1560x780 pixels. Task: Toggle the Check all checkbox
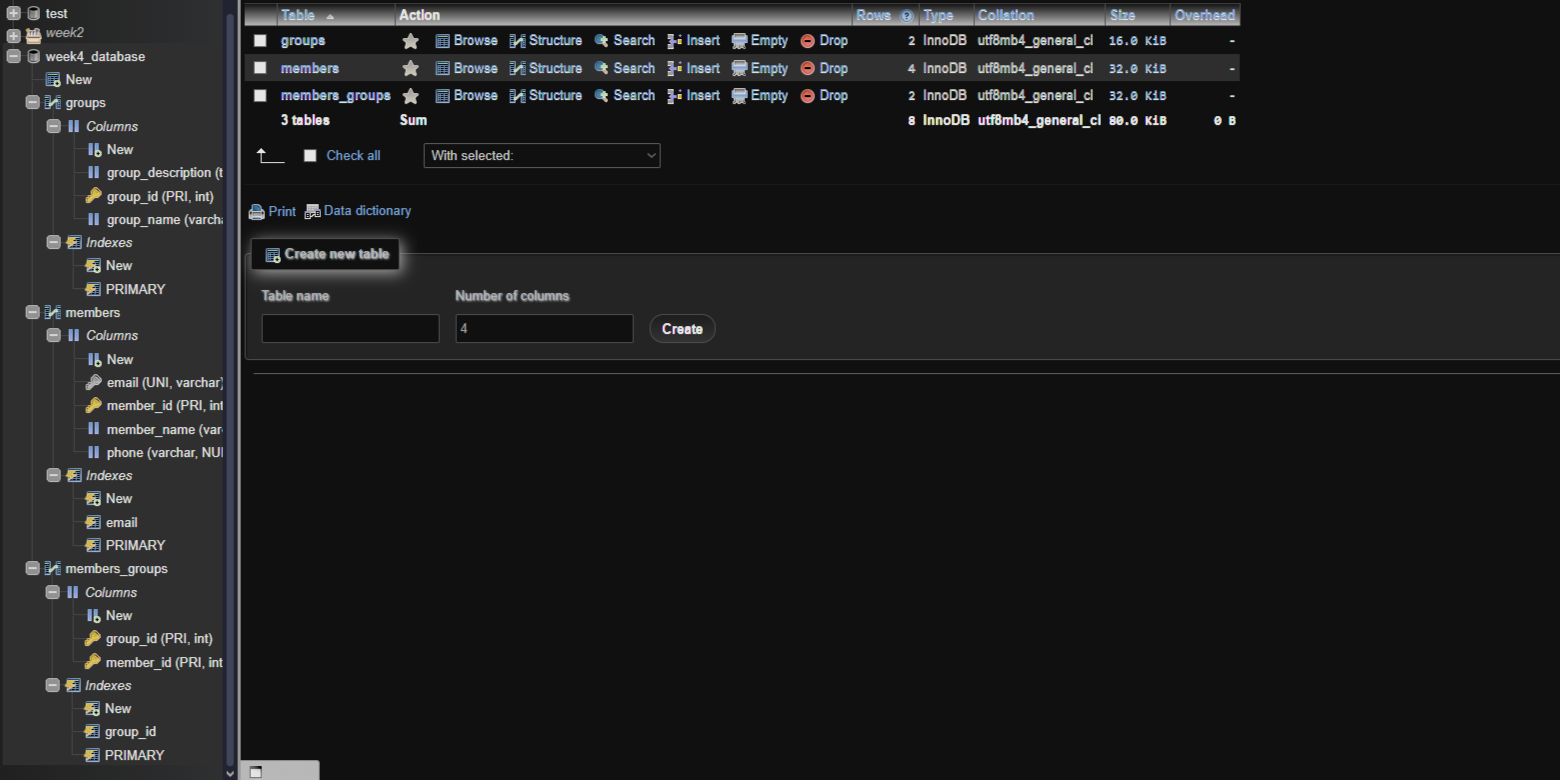coord(310,156)
